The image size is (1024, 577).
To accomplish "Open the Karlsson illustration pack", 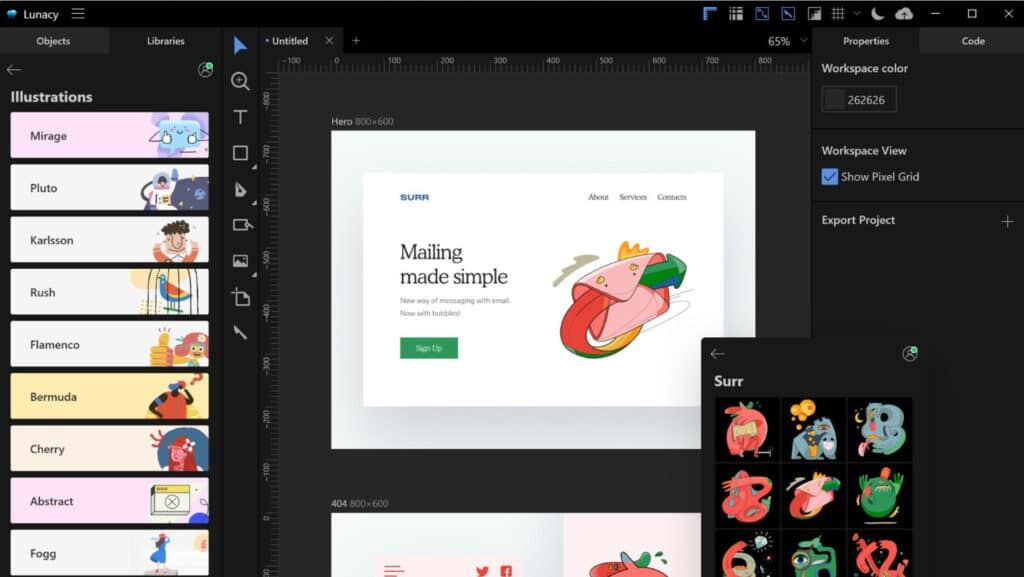I will pos(109,240).
